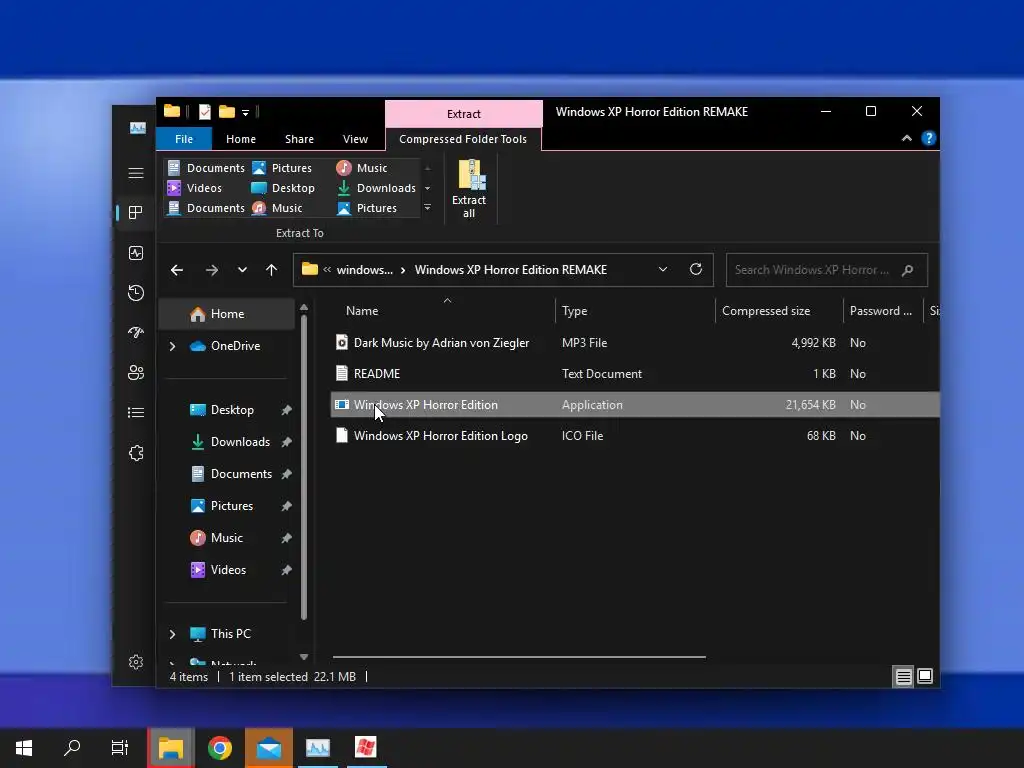
Task: Click the magnifier icon in the search box
Action: 907,270
